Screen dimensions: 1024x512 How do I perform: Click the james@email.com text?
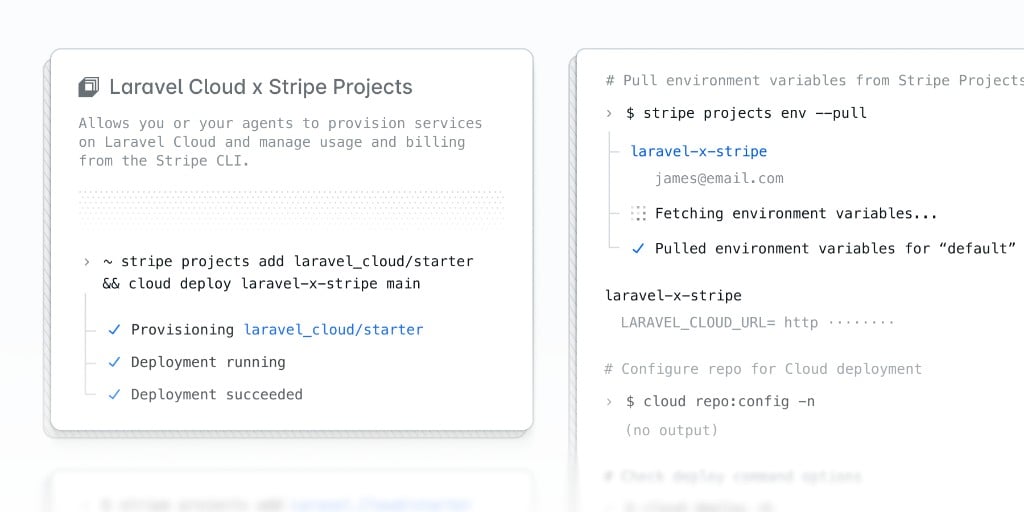point(719,178)
